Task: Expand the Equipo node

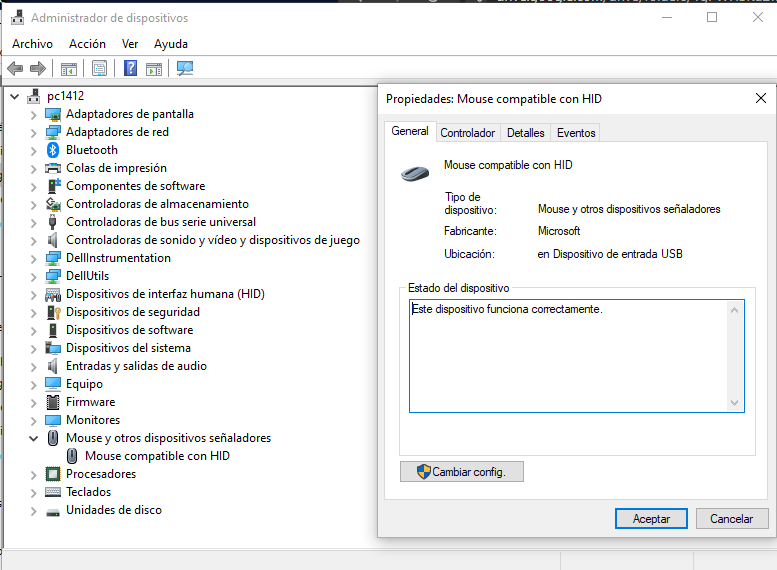Action: pos(33,385)
